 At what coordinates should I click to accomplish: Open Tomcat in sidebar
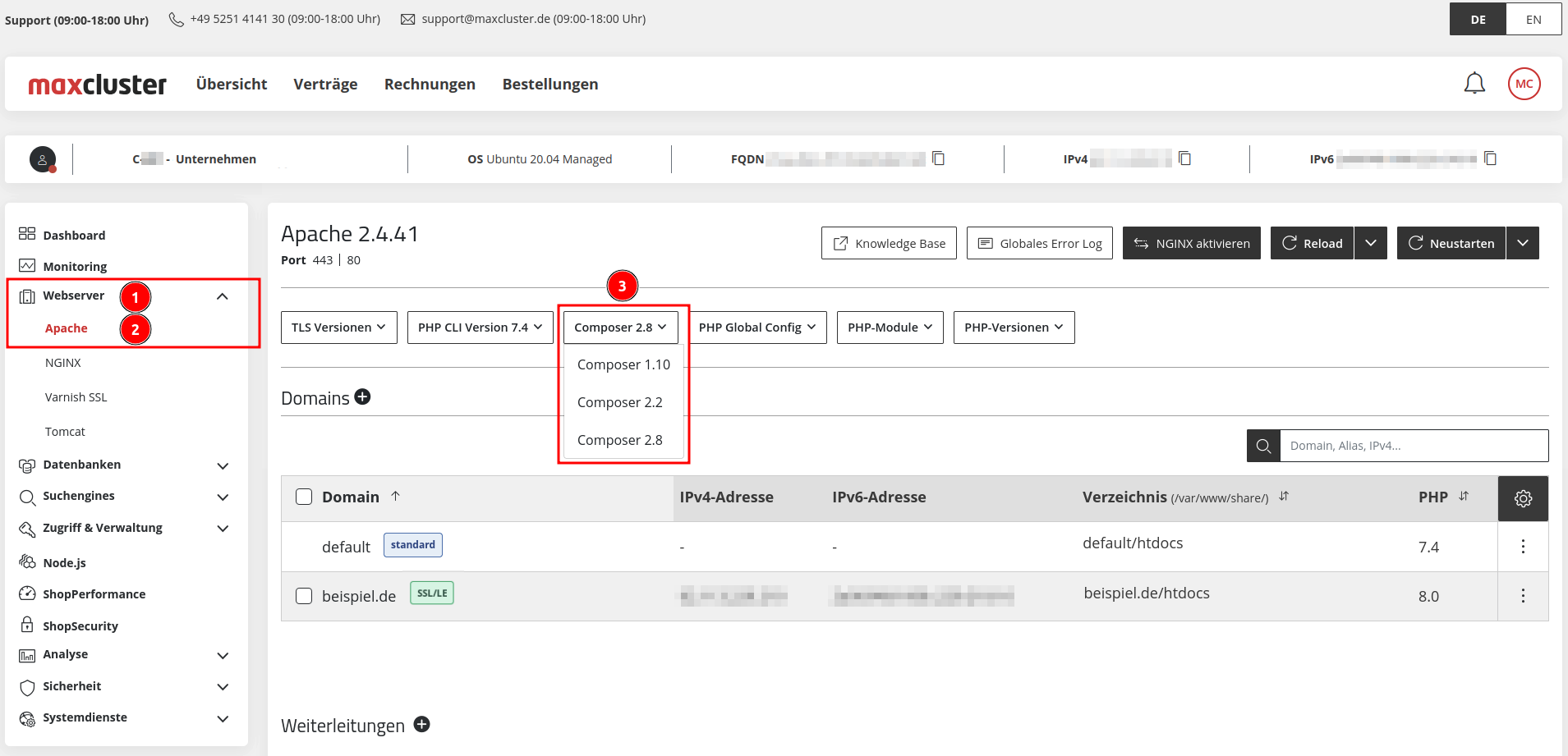click(65, 432)
